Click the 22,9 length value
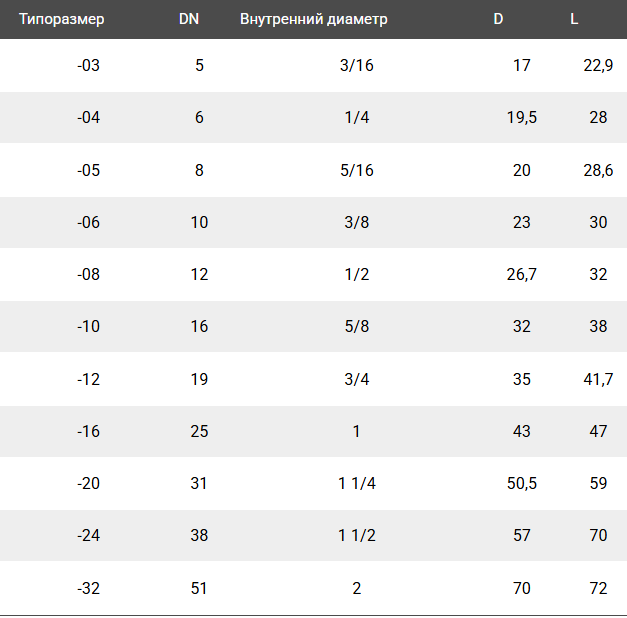 tap(598, 66)
